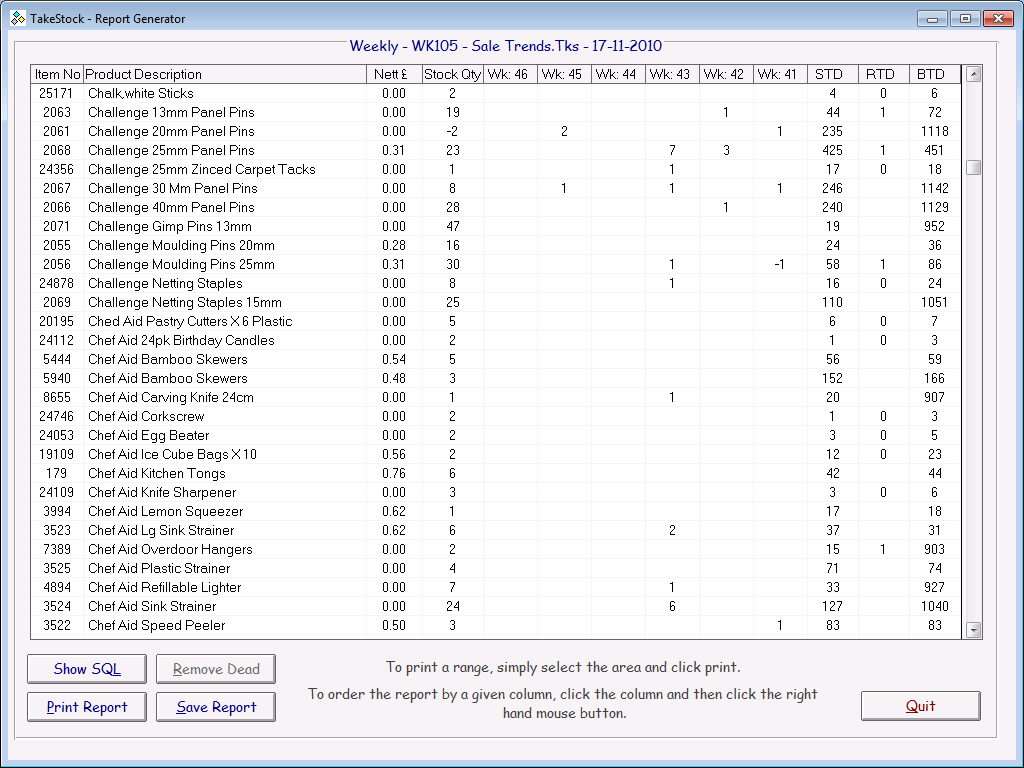Screen dimensions: 1024x768
Task: Select Chef Aid Kitchen Tongs
Action: (157, 473)
